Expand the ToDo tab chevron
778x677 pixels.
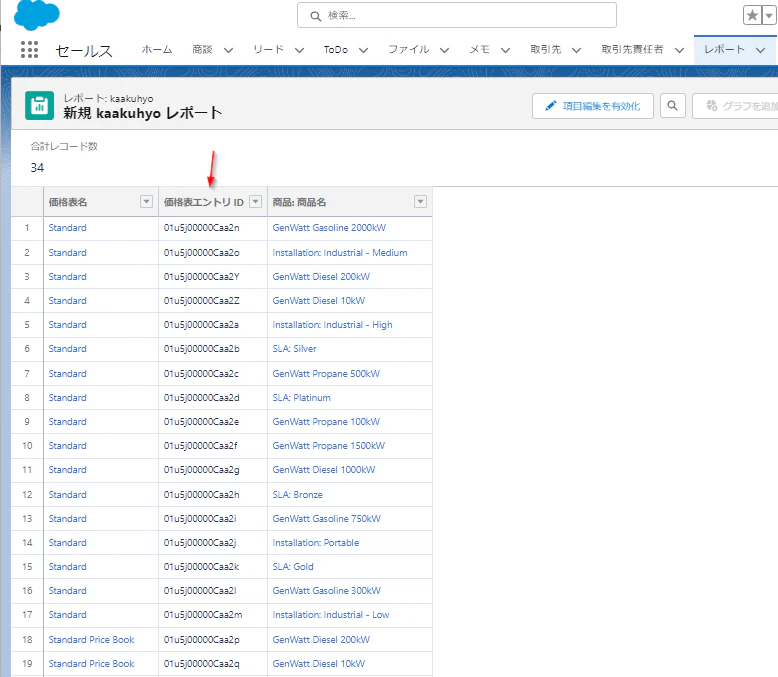tap(363, 50)
